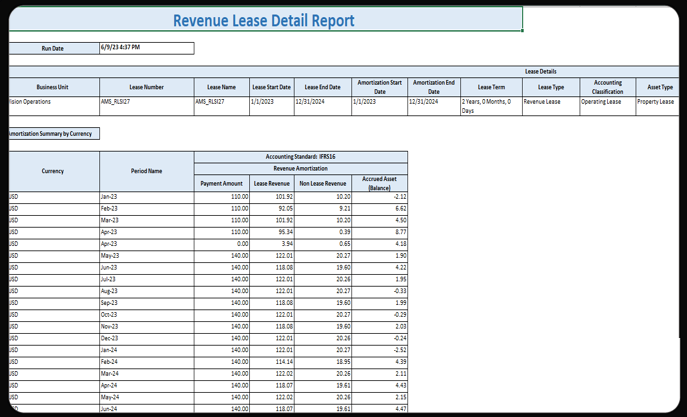Select the Revenue Amortization header cell

coord(301,170)
